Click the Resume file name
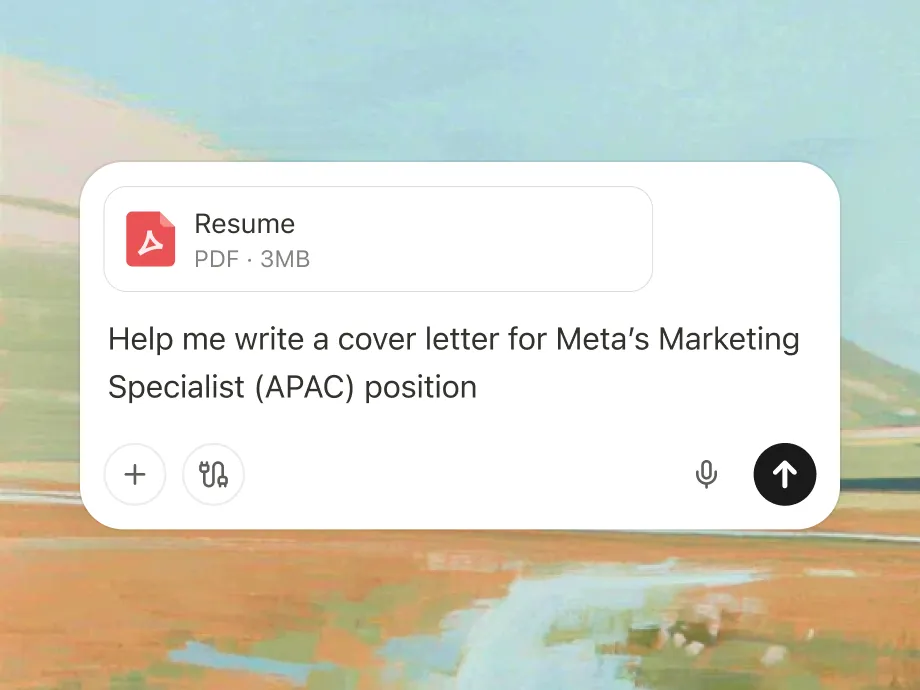This screenshot has width=920, height=690. pyautogui.click(x=244, y=224)
